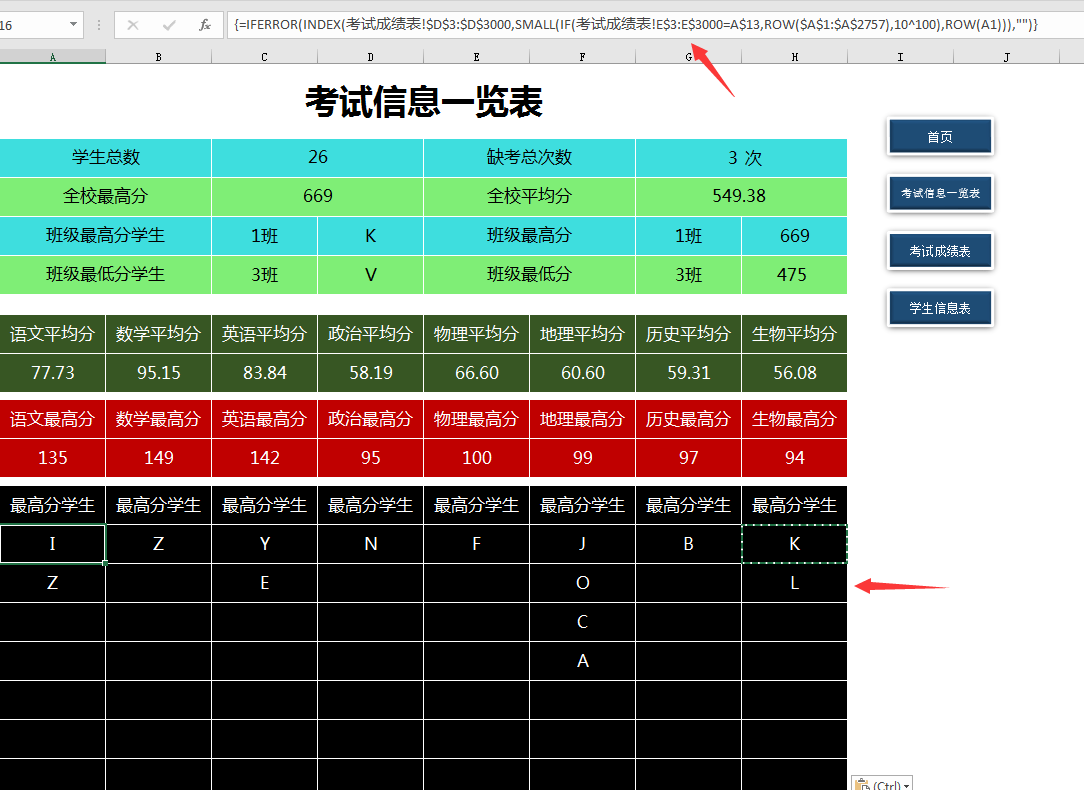Viewport: 1084px width, 790px height.
Task: Click the 数学最高分 header cell
Action: coord(158,419)
